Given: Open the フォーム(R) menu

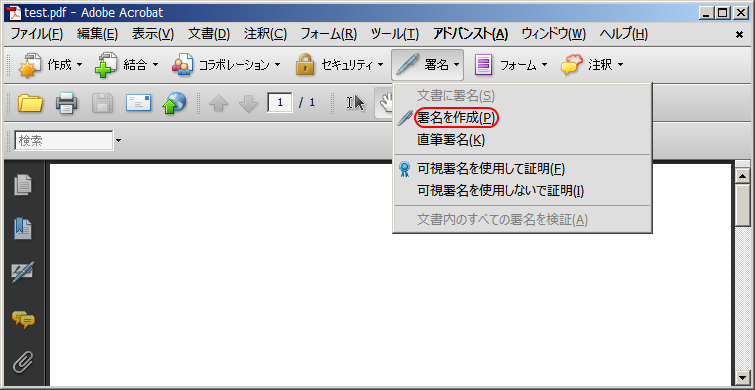Looking at the screenshot, I should (328, 34).
